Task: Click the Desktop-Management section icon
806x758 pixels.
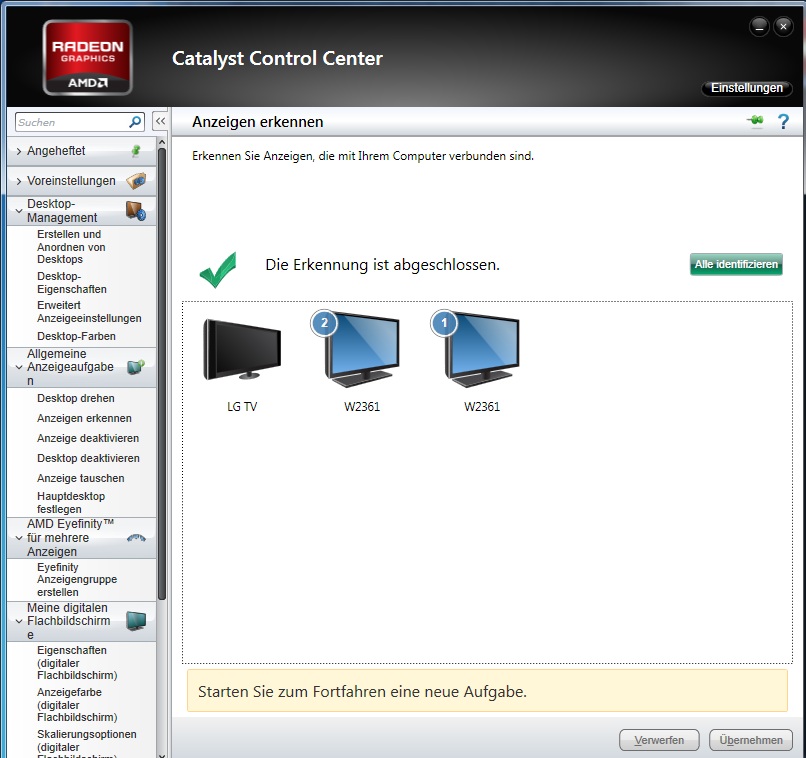Action: (x=136, y=211)
